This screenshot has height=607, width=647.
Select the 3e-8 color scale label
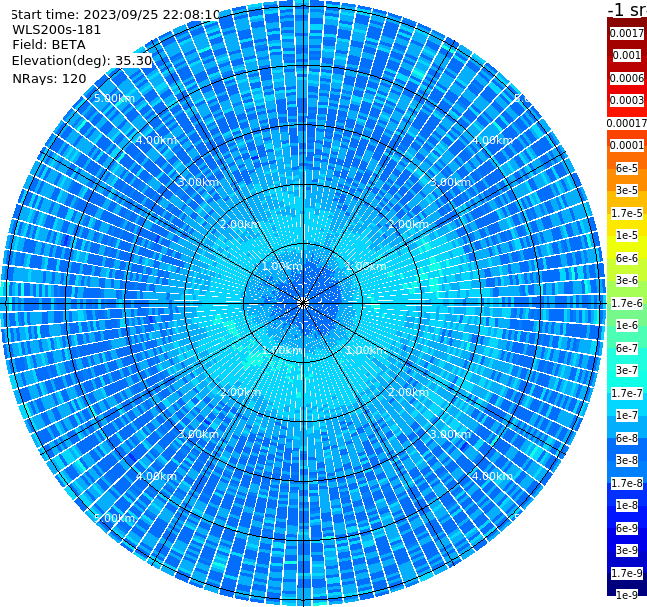pos(627,460)
